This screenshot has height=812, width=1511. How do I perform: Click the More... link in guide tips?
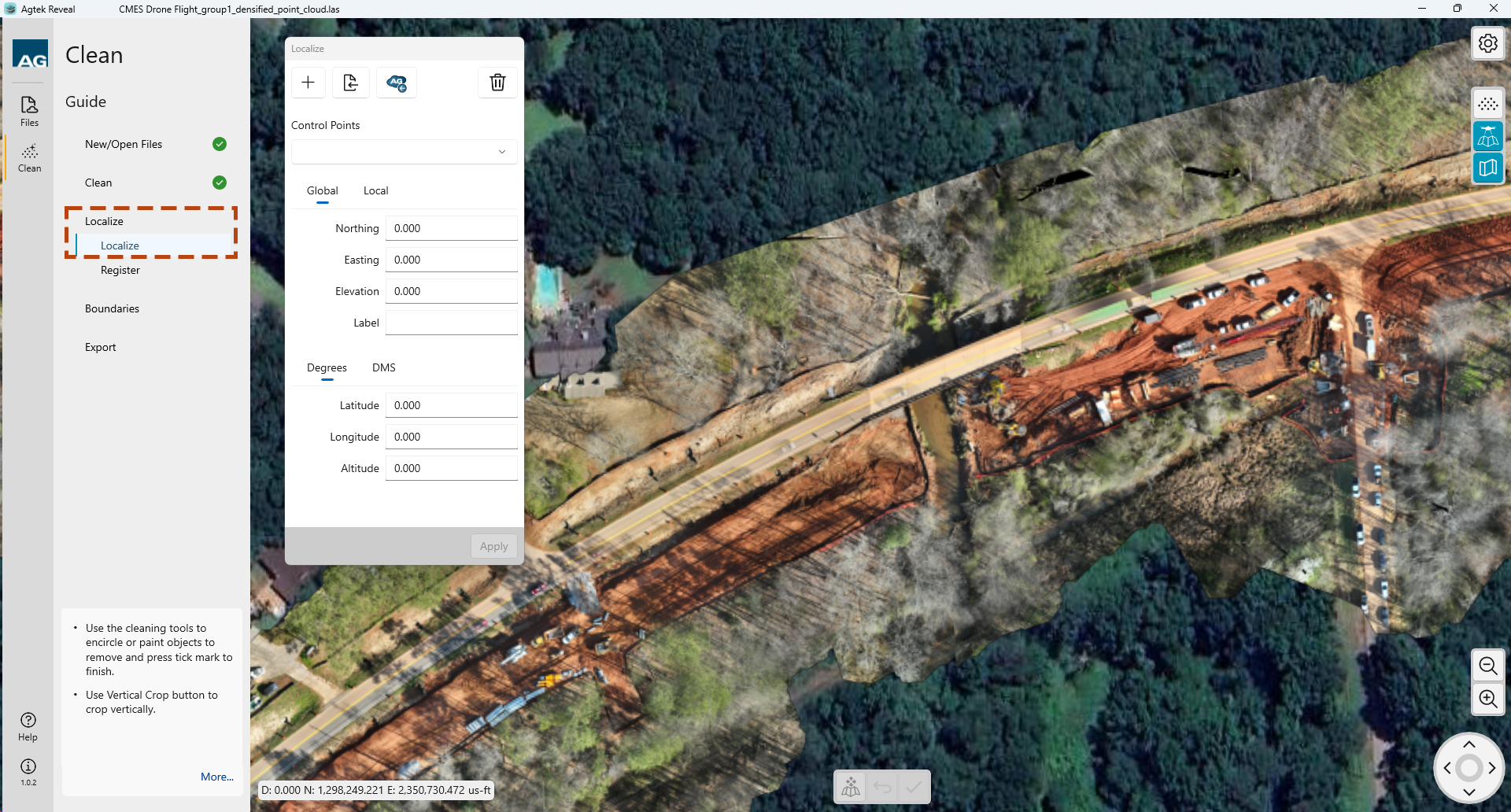click(x=216, y=777)
